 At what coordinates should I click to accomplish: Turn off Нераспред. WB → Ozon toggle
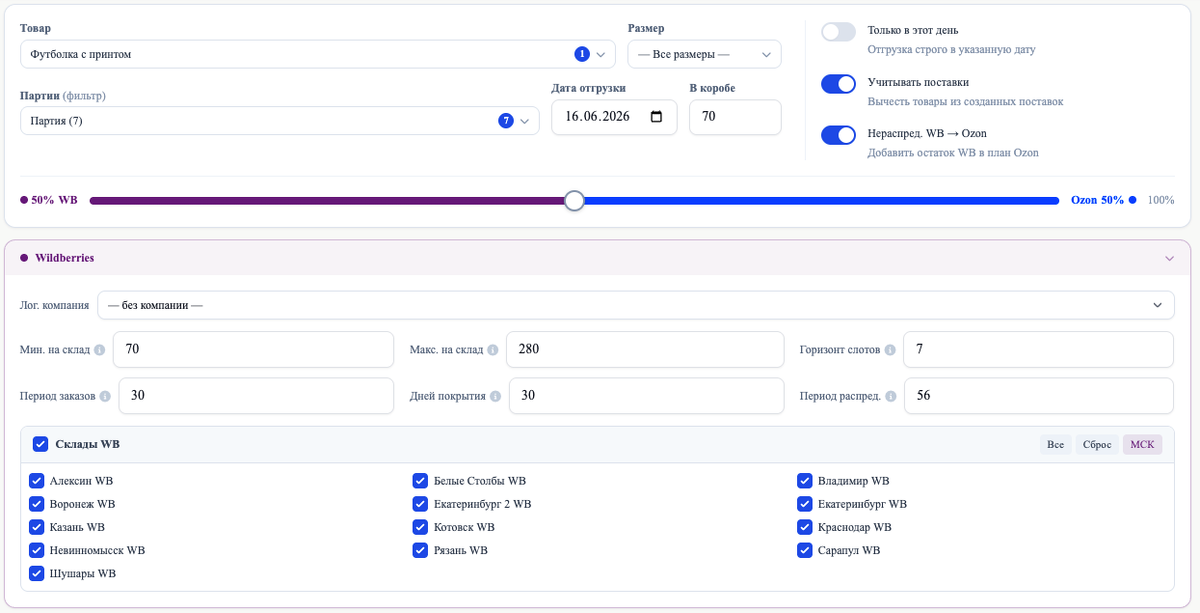coord(838,134)
